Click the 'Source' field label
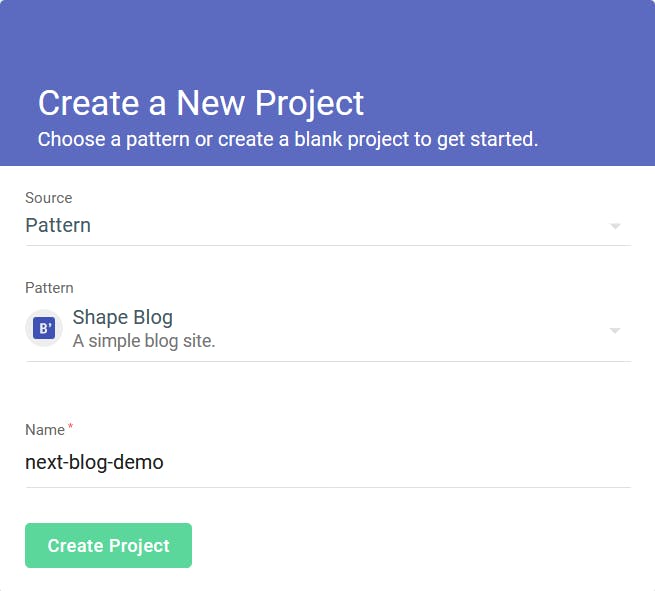 [x=48, y=198]
